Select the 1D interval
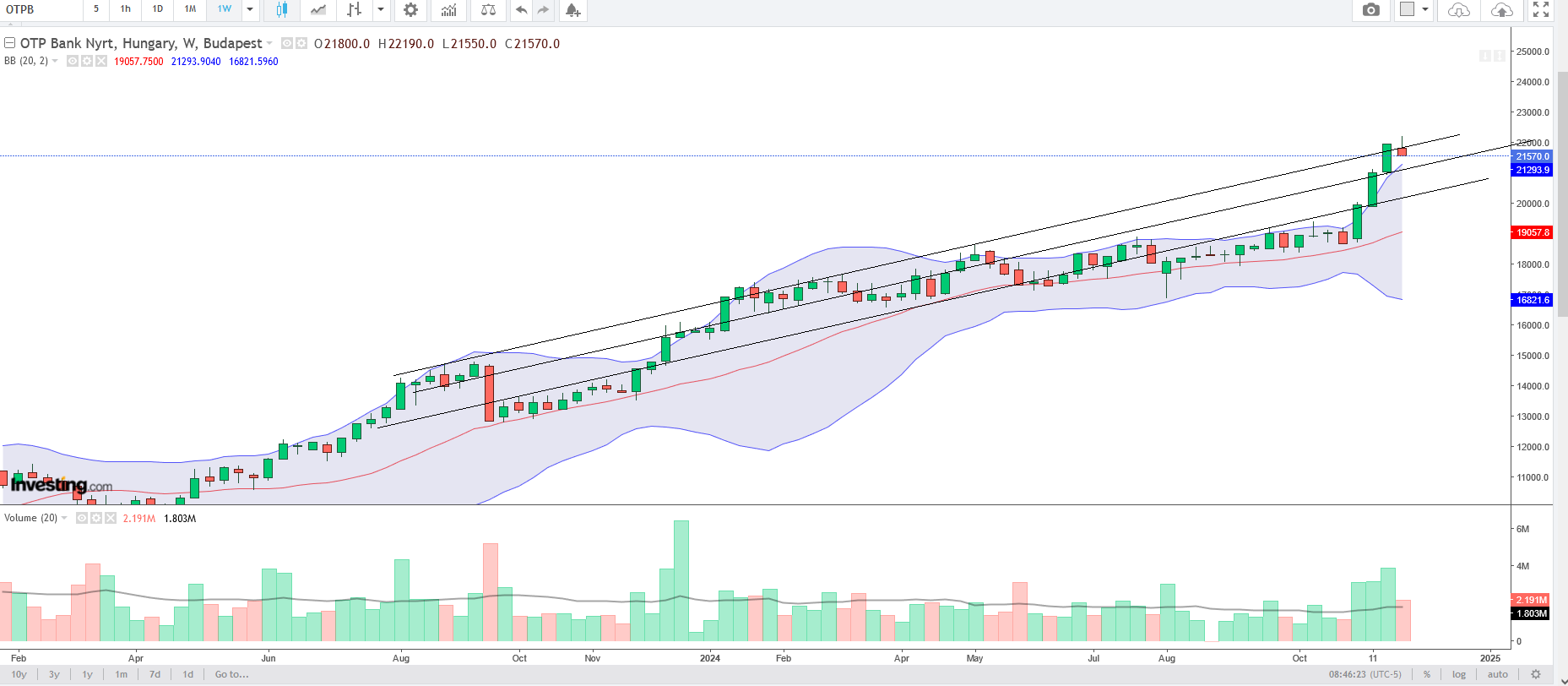The image size is (1568, 686). click(x=158, y=9)
